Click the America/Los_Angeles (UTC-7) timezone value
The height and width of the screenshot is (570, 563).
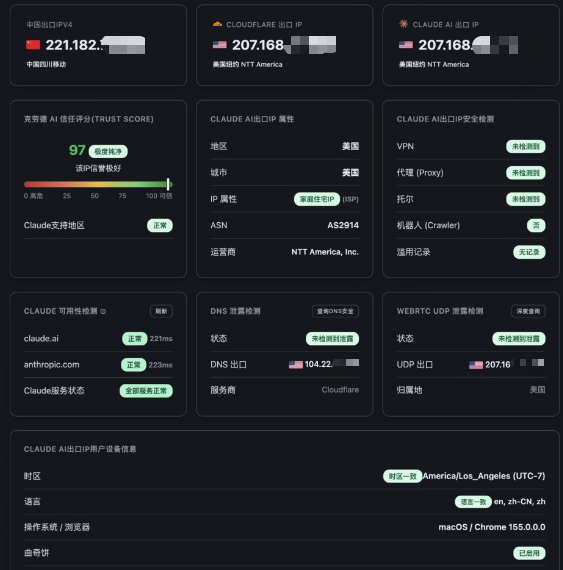pyautogui.click(x=484, y=476)
